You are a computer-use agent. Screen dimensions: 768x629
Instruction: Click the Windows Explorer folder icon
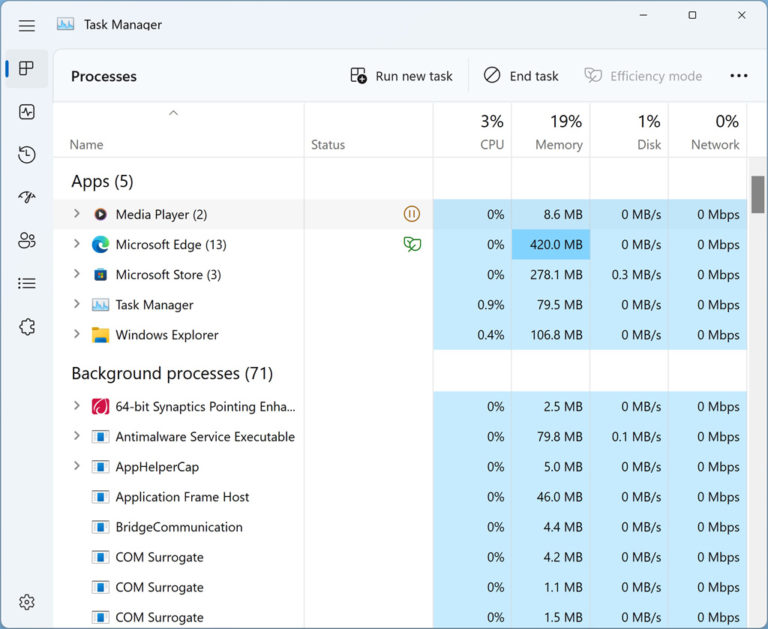click(100, 335)
